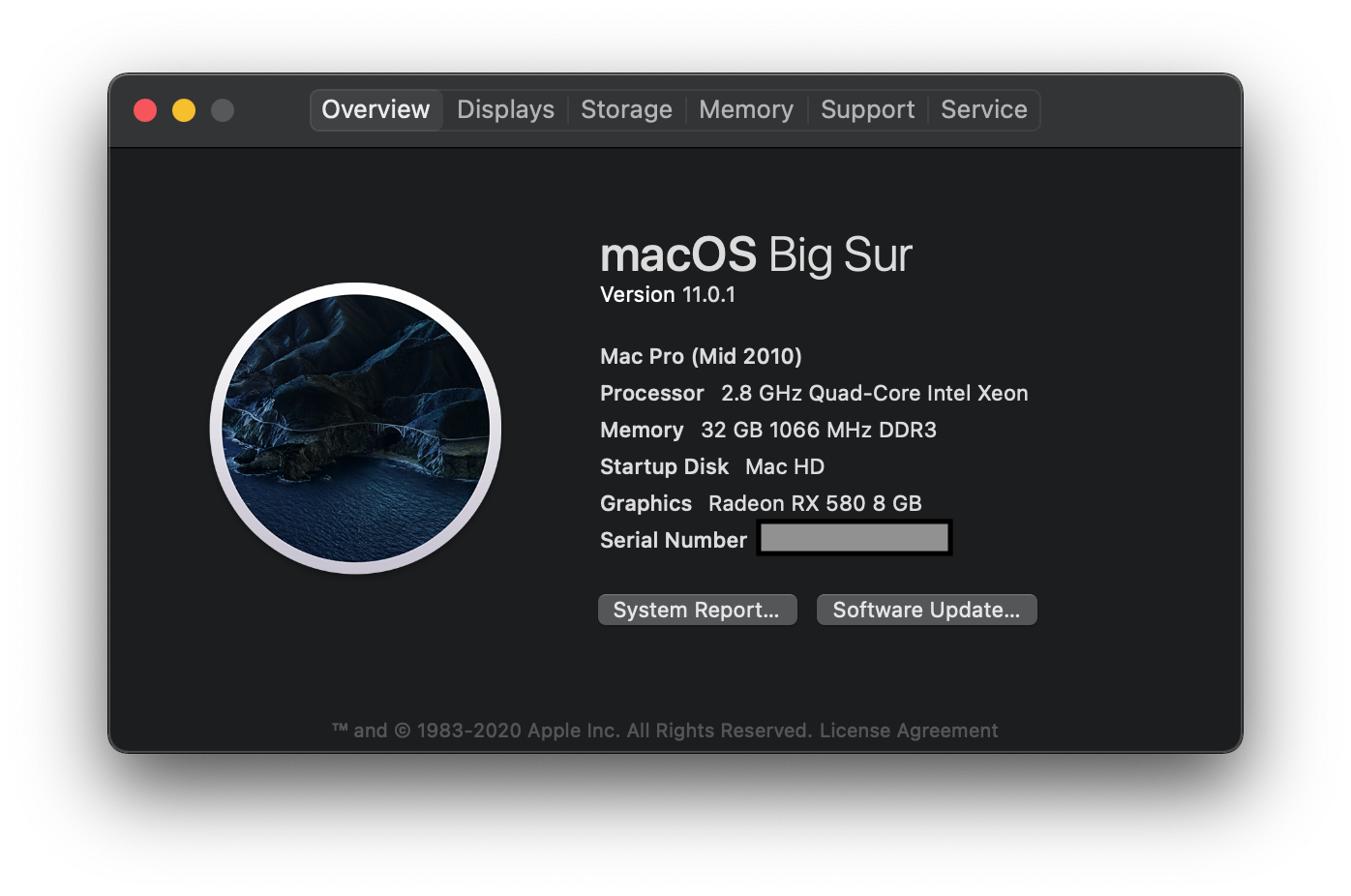
Task: Switch to the Memory tab
Action: click(746, 109)
